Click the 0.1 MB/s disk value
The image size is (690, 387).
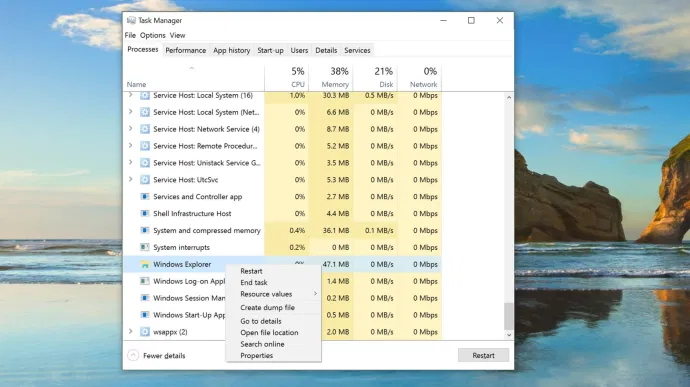pos(379,230)
